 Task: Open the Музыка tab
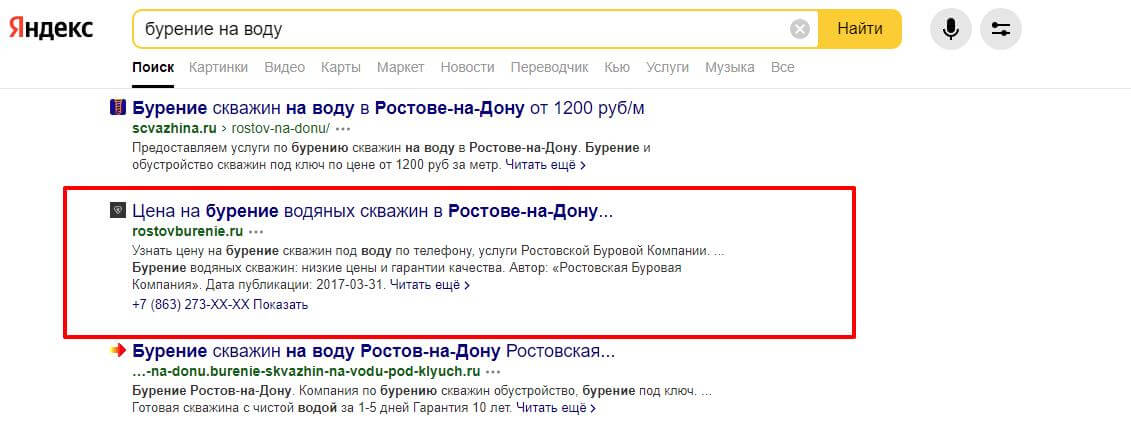coord(730,67)
